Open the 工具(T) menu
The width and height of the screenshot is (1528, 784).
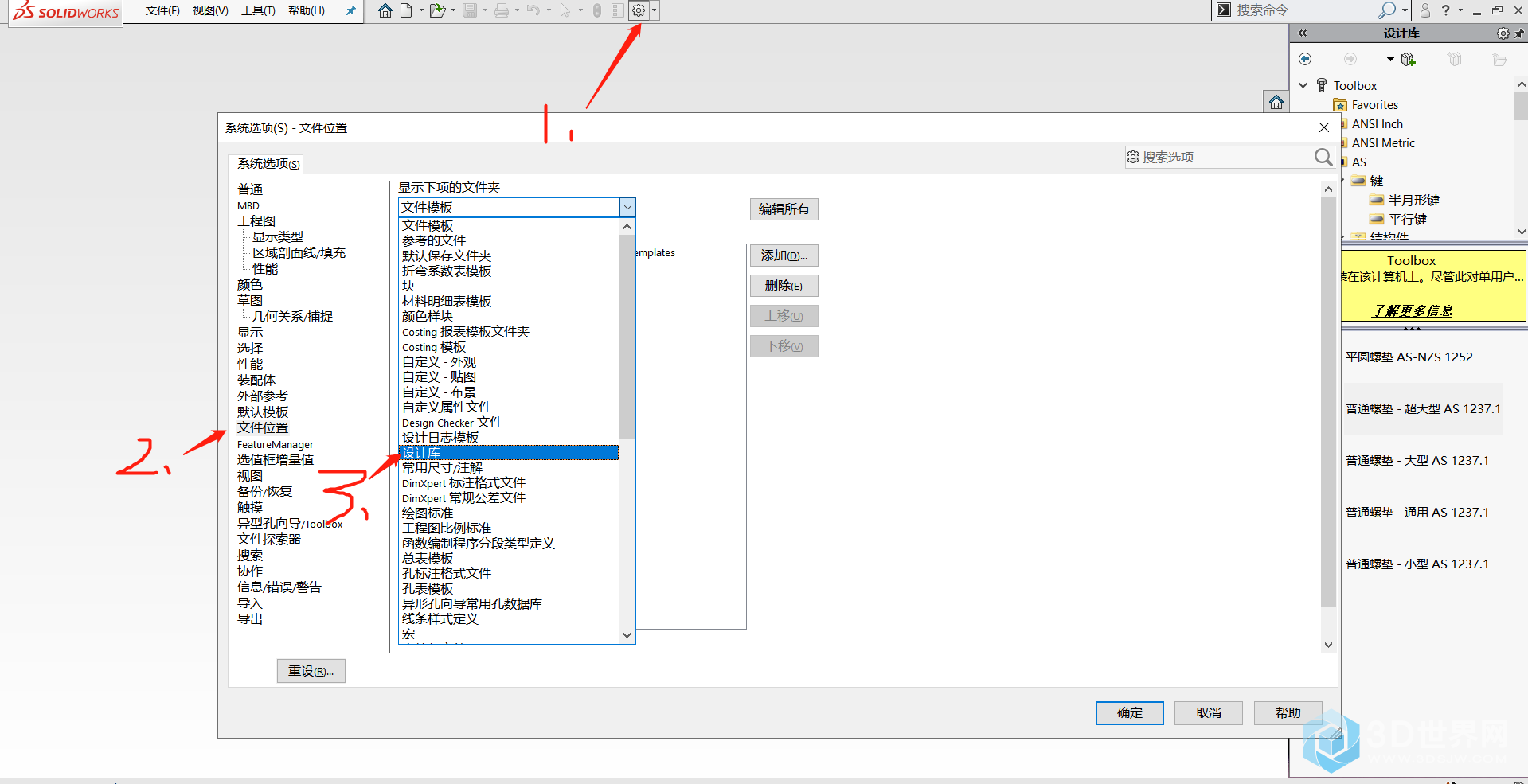pyautogui.click(x=258, y=10)
